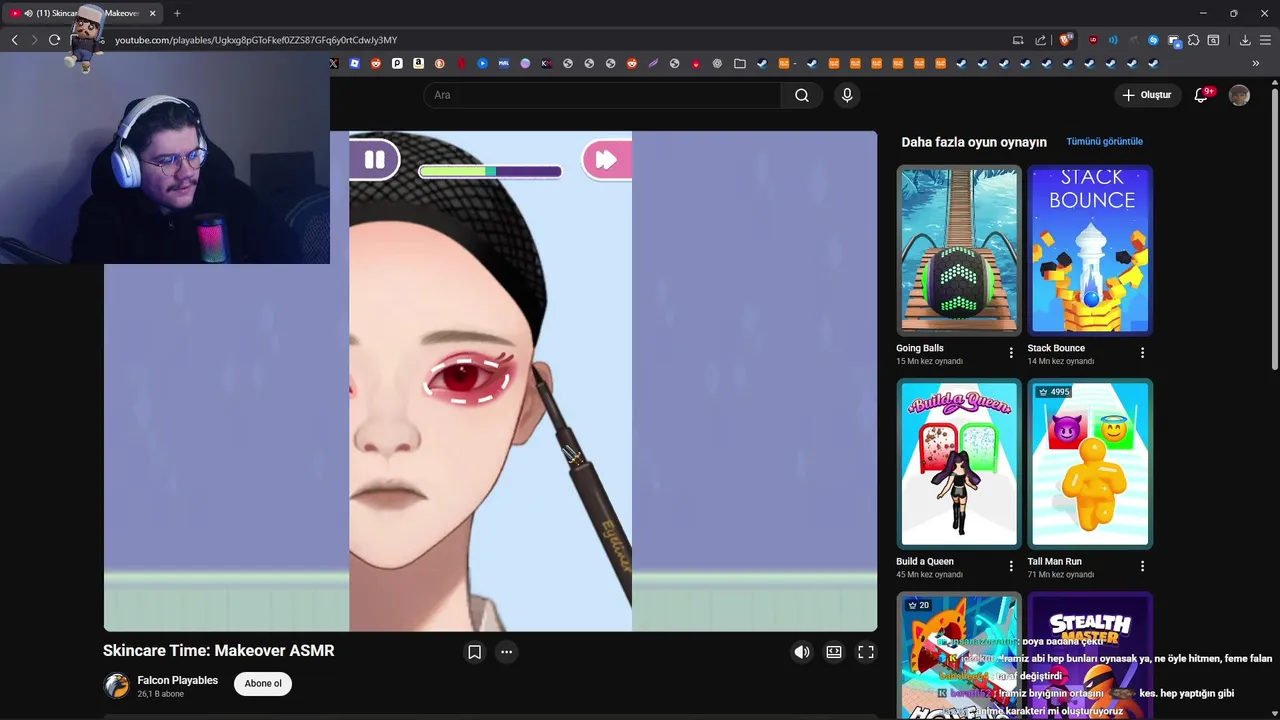The height and width of the screenshot is (720, 1280).
Task: Click Tall Man Run title text
Action: pyautogui.click(x=1055, y=561)
